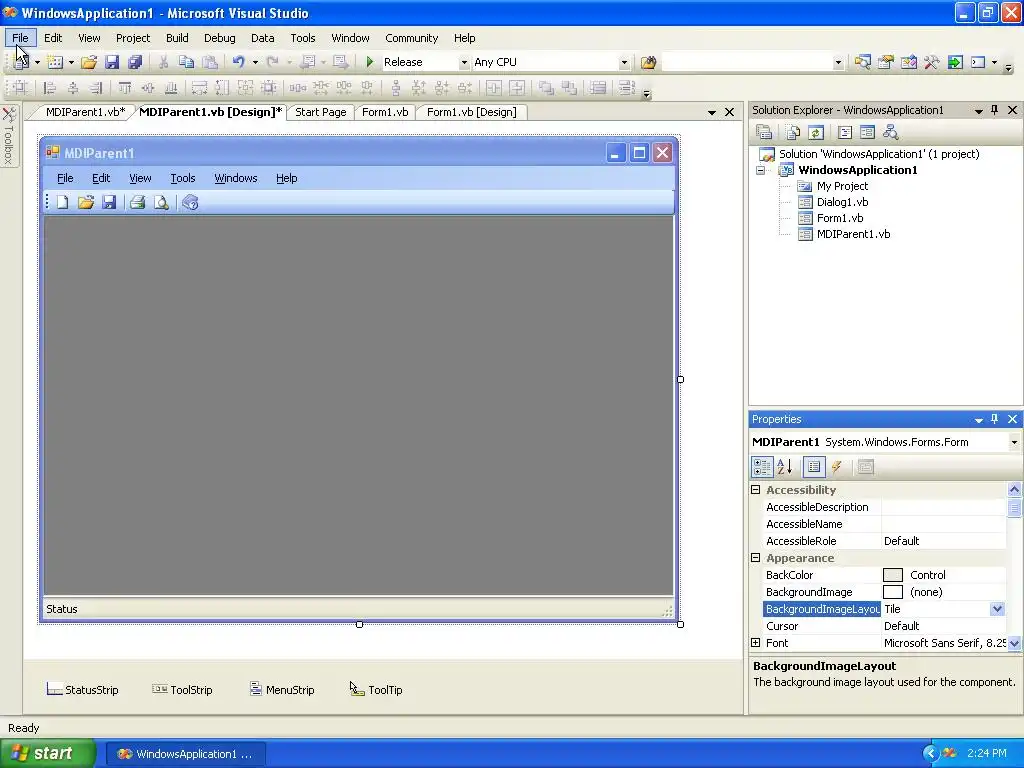Screen dimensions: 1024x768
Task: Open the auto-hidden Toolbox side tab
Action: click(8, 136)
